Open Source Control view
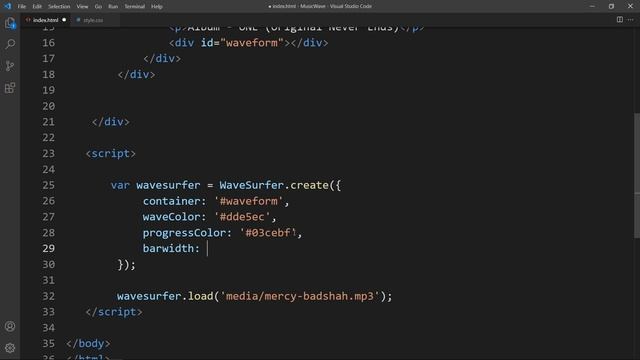Viewport: 640px width, 360px height. [x=10, y=66]
